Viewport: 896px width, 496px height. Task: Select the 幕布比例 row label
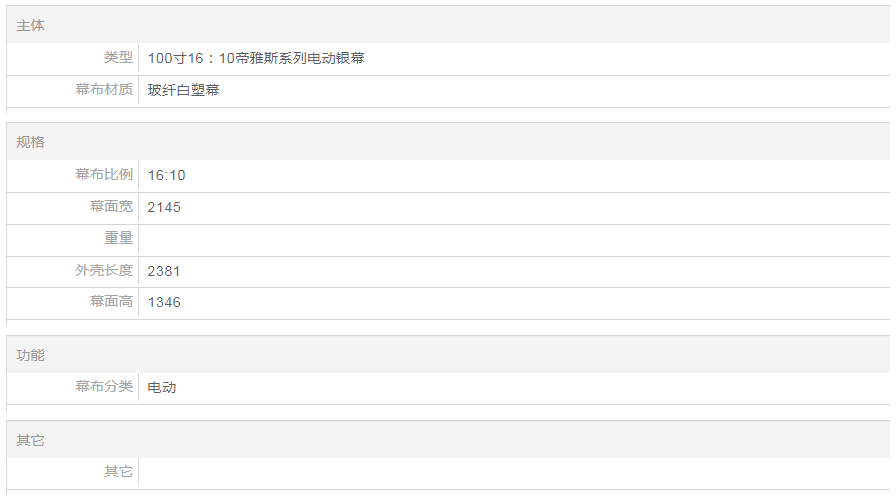(104, 175)
